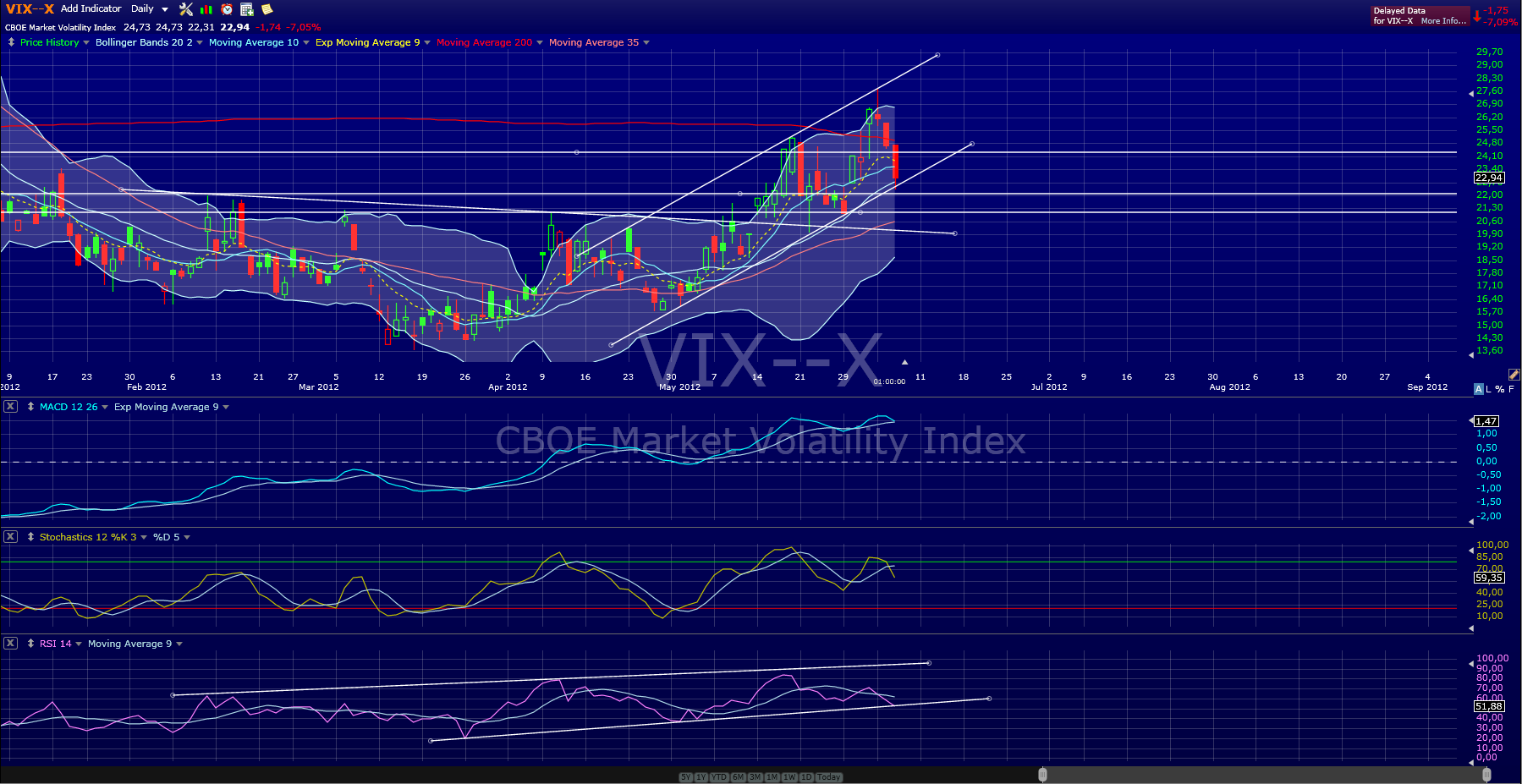Screen dimensions: 1522x784
Task: Expand Bollinger Bands 20 2 options
Action: click(200, 43)
